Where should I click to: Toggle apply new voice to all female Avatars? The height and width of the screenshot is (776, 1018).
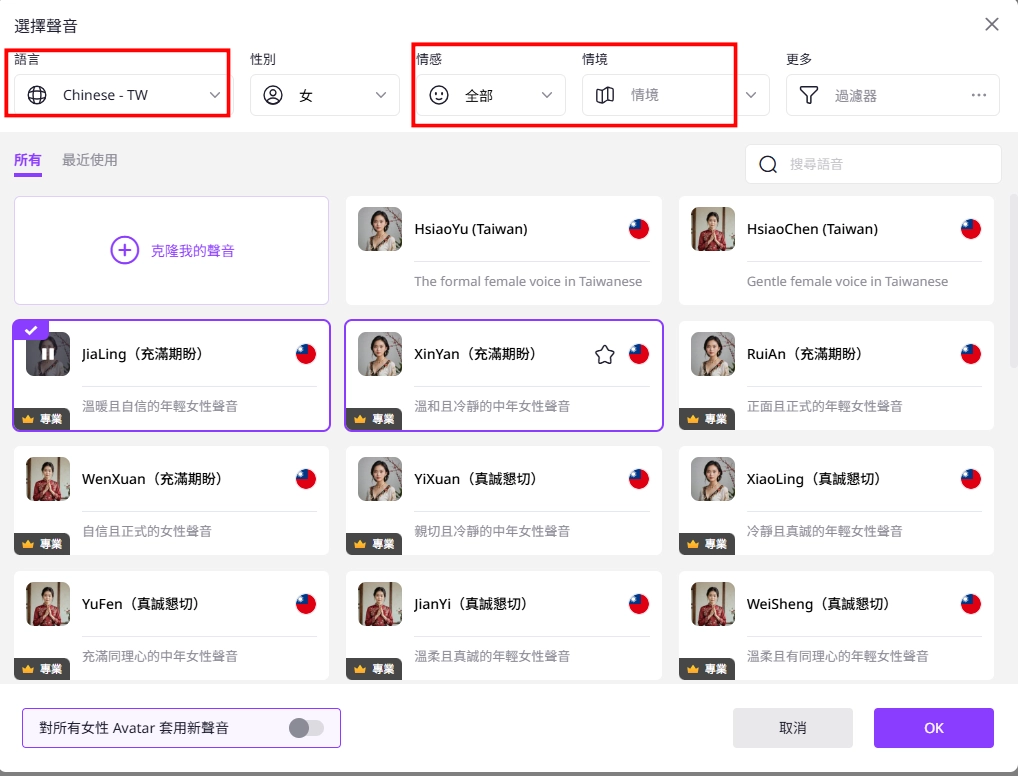[306, 728]
